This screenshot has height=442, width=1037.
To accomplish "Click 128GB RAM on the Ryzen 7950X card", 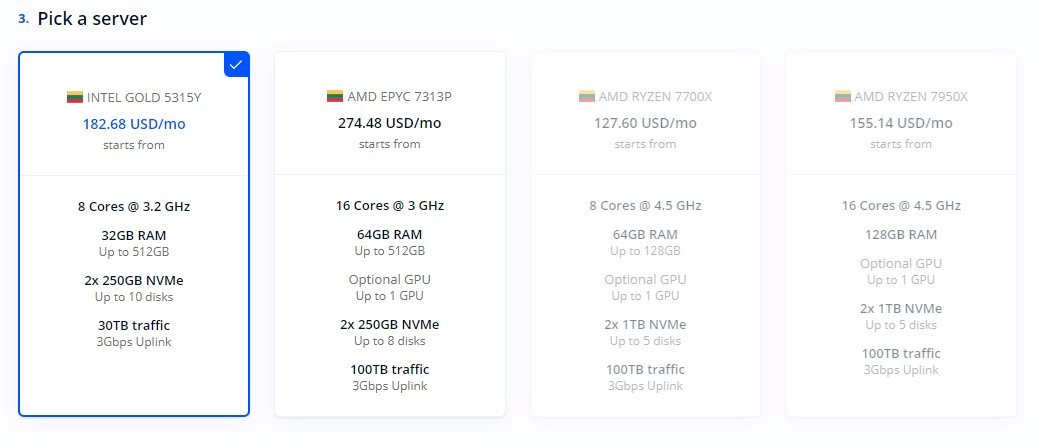I will point(901,235).
